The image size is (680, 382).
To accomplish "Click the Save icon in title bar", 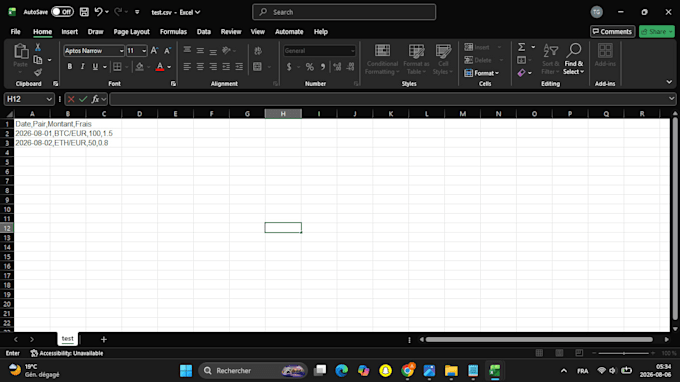I will (84, 12).
